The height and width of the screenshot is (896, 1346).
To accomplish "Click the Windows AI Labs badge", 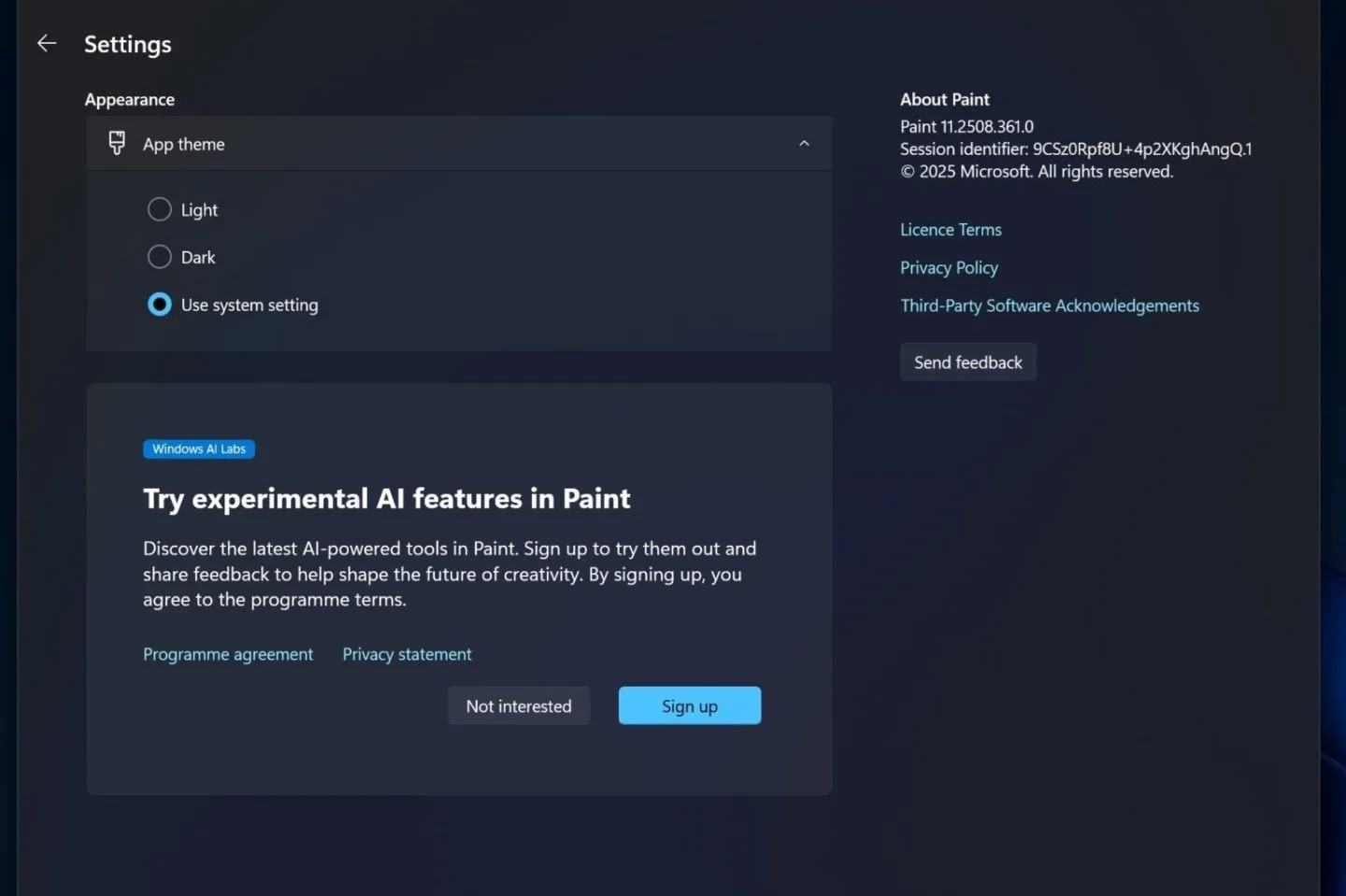I will [198, 448].
